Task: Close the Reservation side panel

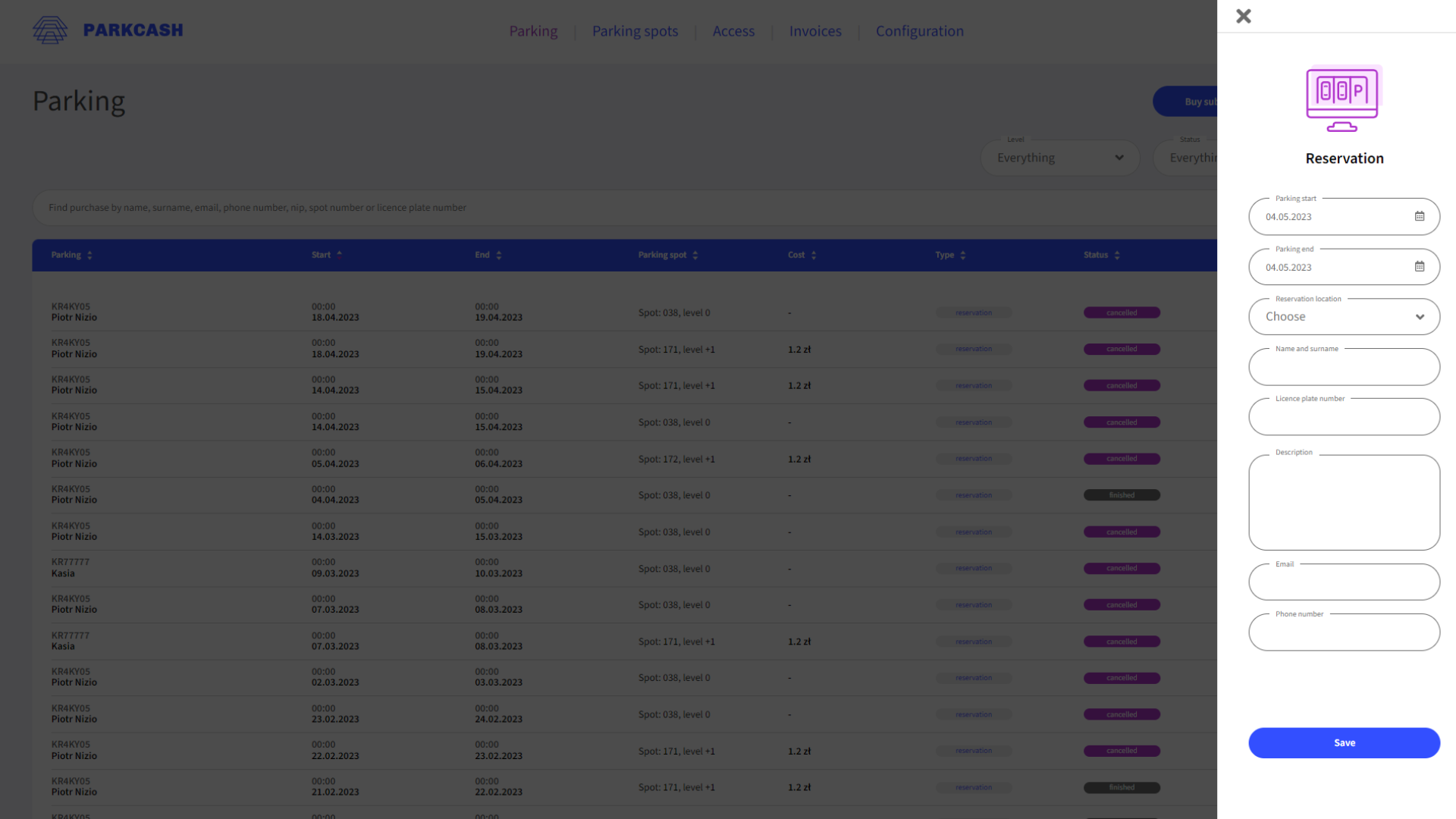Action: [x=1243, y=16]
